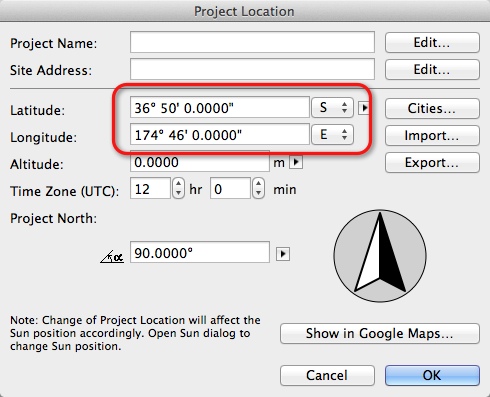Open the Longitude E hemisphere dropdown

pos(332,134)
